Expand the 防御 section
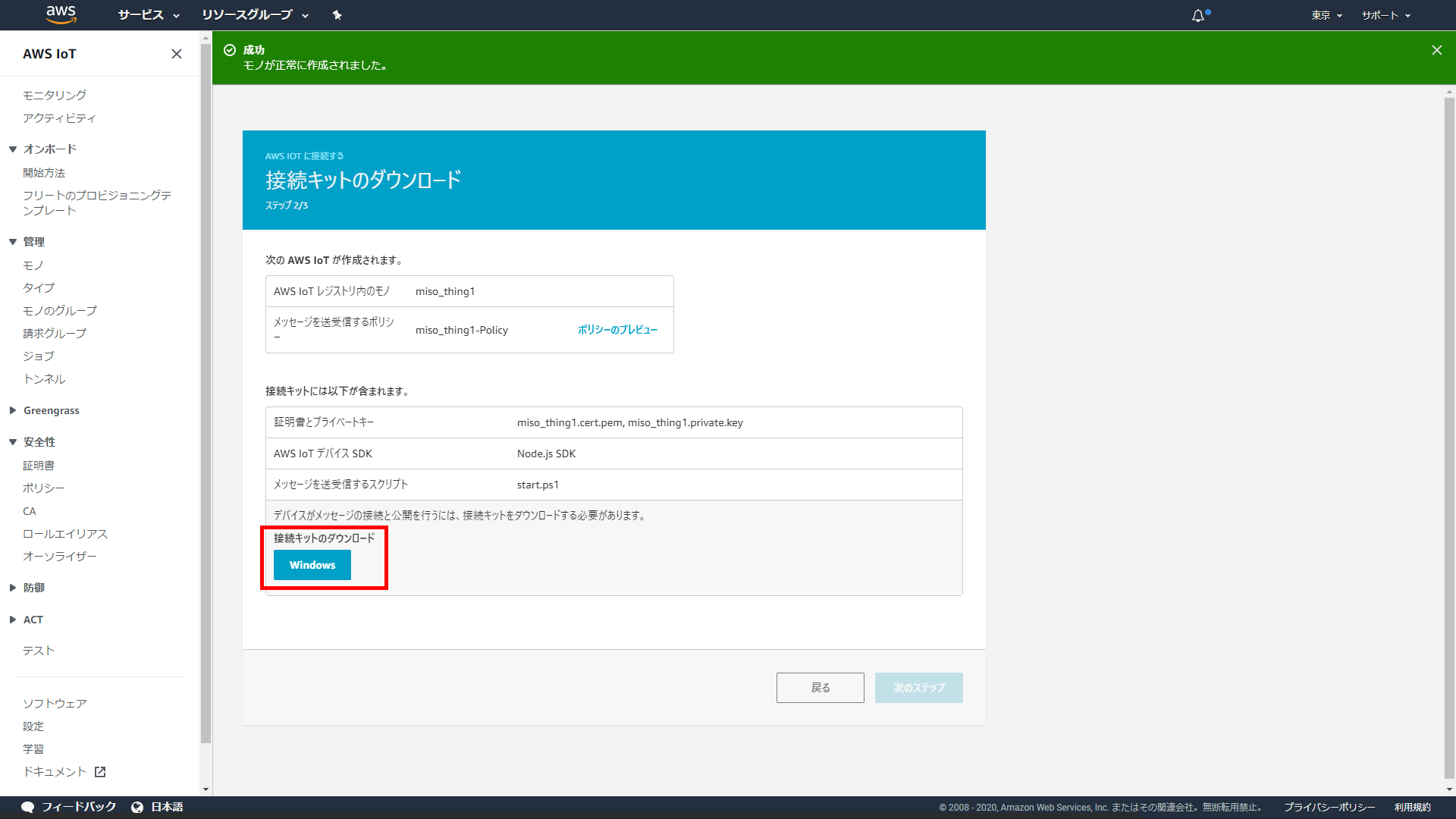The image size is (1456, 819). [13, 588]
